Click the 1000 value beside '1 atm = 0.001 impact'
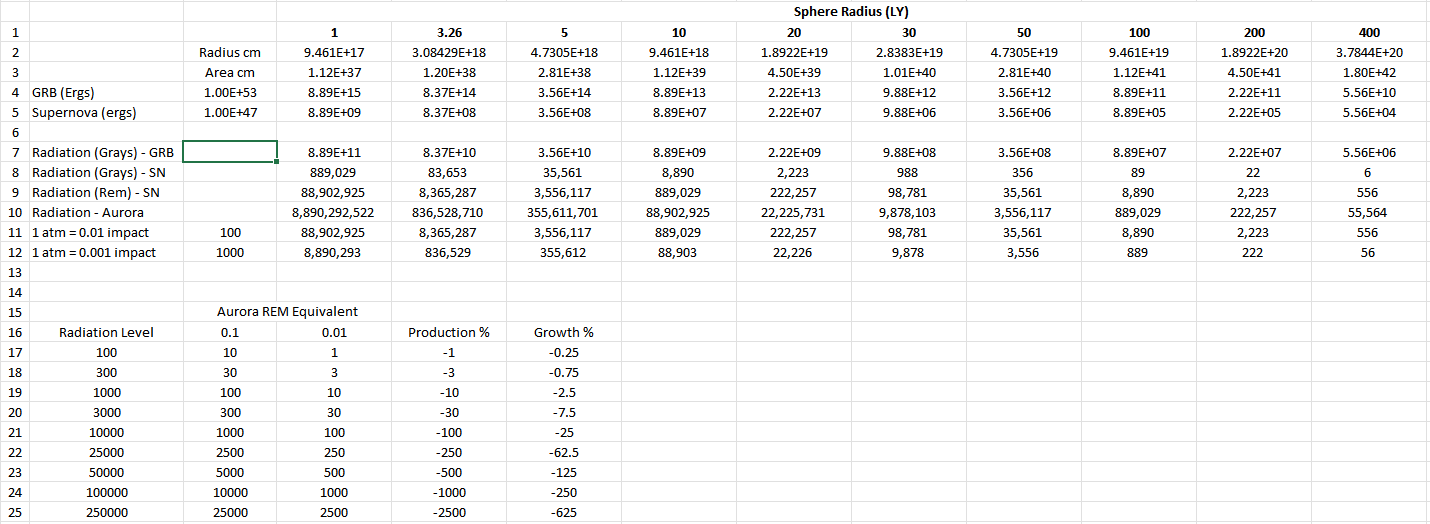 230,252
